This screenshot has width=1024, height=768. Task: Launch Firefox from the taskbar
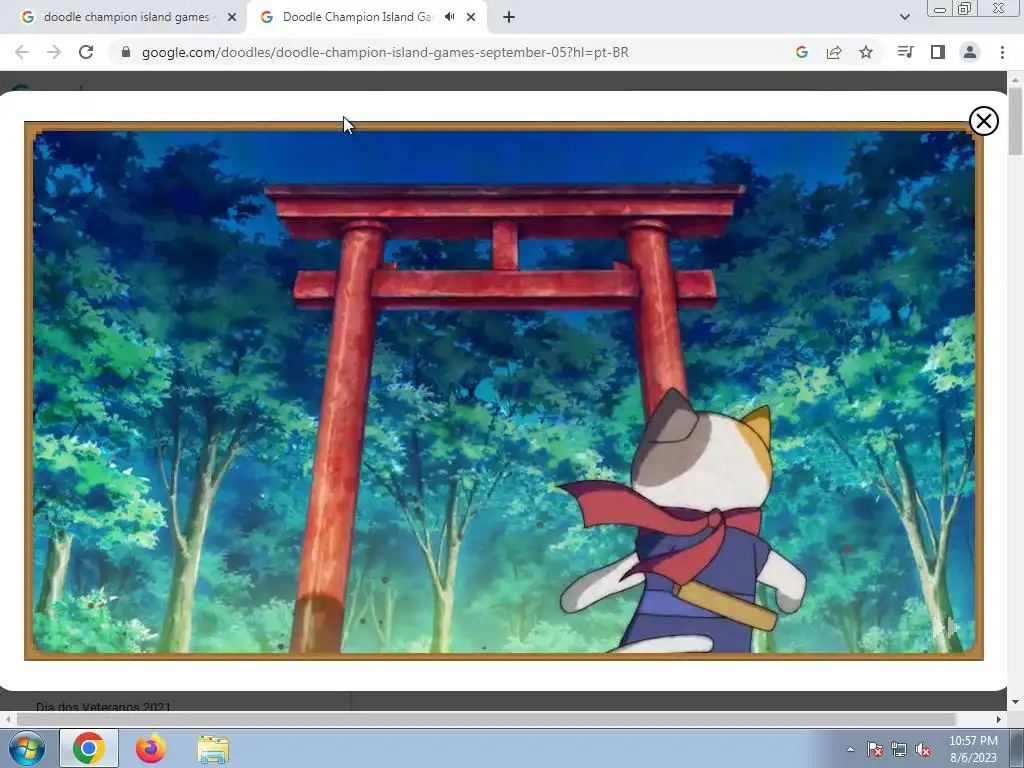(151, 748)
